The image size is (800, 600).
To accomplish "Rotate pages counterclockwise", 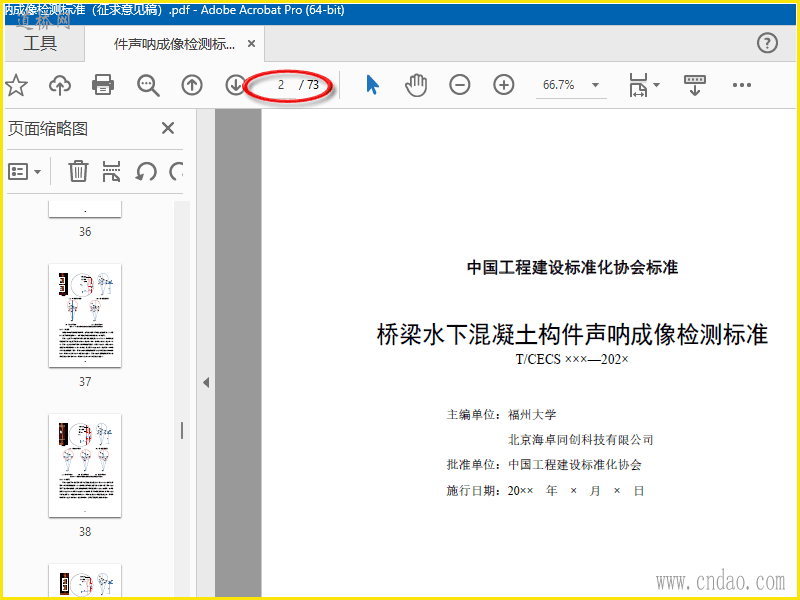I will click(146, 172).
